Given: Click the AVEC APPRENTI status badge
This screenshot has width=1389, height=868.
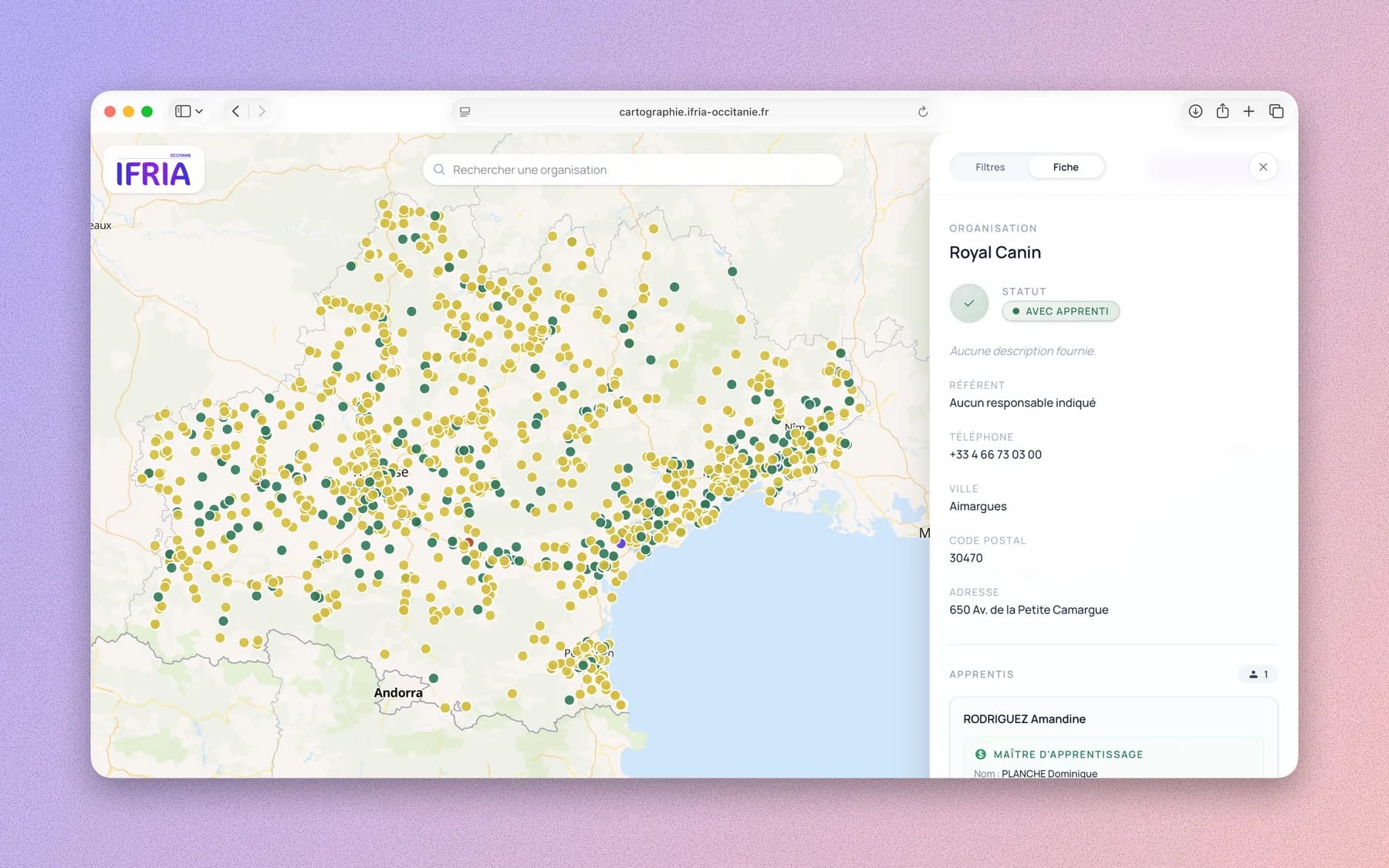Looking at the screenshot, I should click(x=1061, y=311).
